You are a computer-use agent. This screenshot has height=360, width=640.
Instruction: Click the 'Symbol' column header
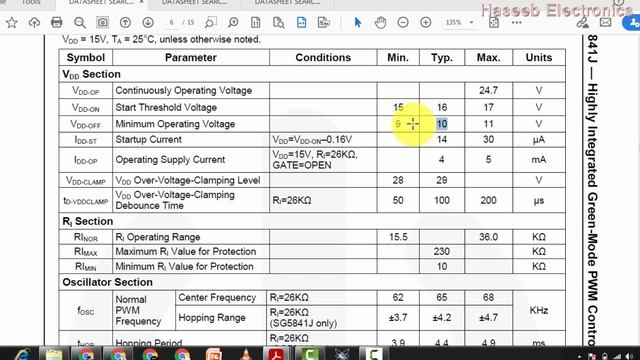(86, 58)
